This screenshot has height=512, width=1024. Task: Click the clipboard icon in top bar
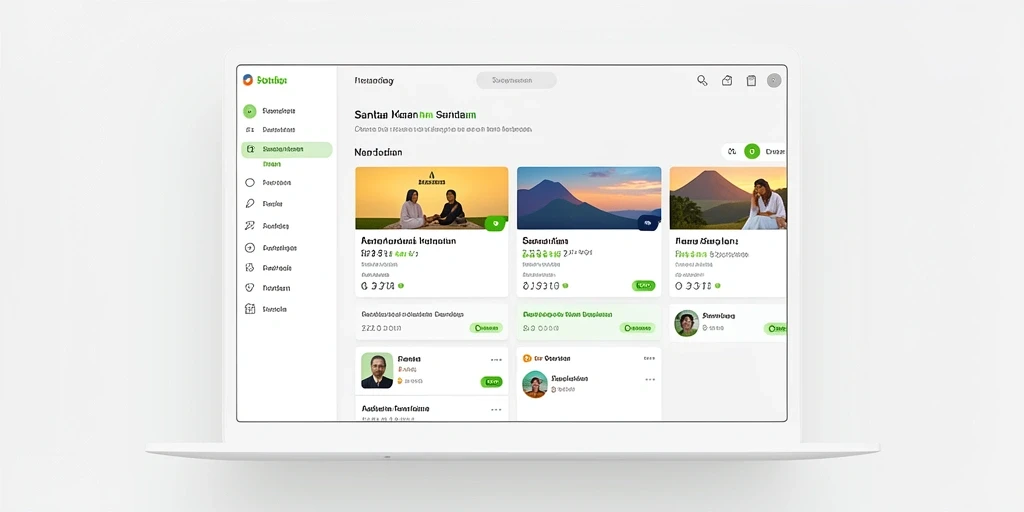click(751, 80)
